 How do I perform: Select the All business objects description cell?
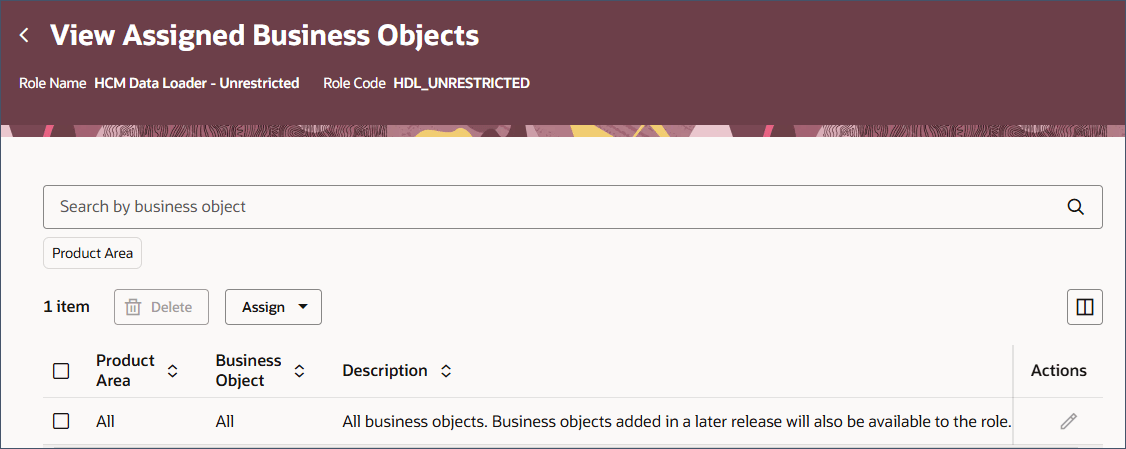676,421
